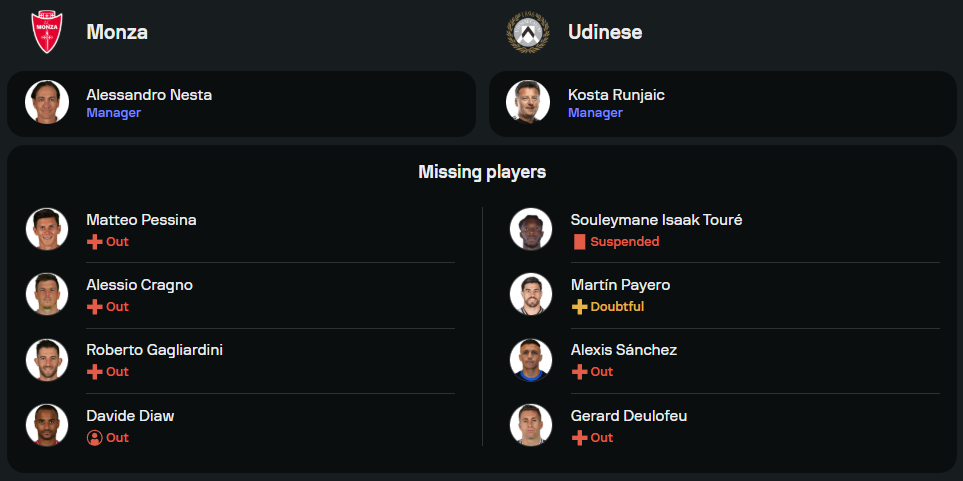Open the Udinese team page link
The width and height of the screenshot is (963, 481).
pos(605,32)
